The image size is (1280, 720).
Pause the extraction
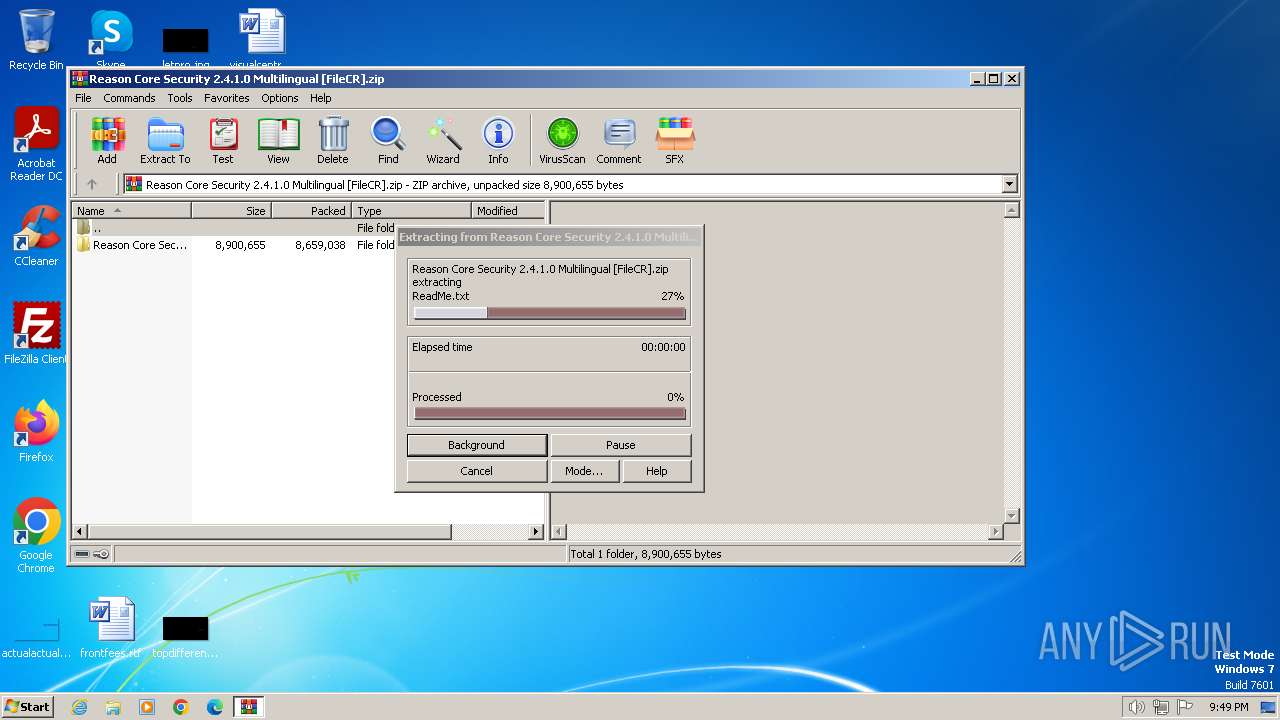621,445
